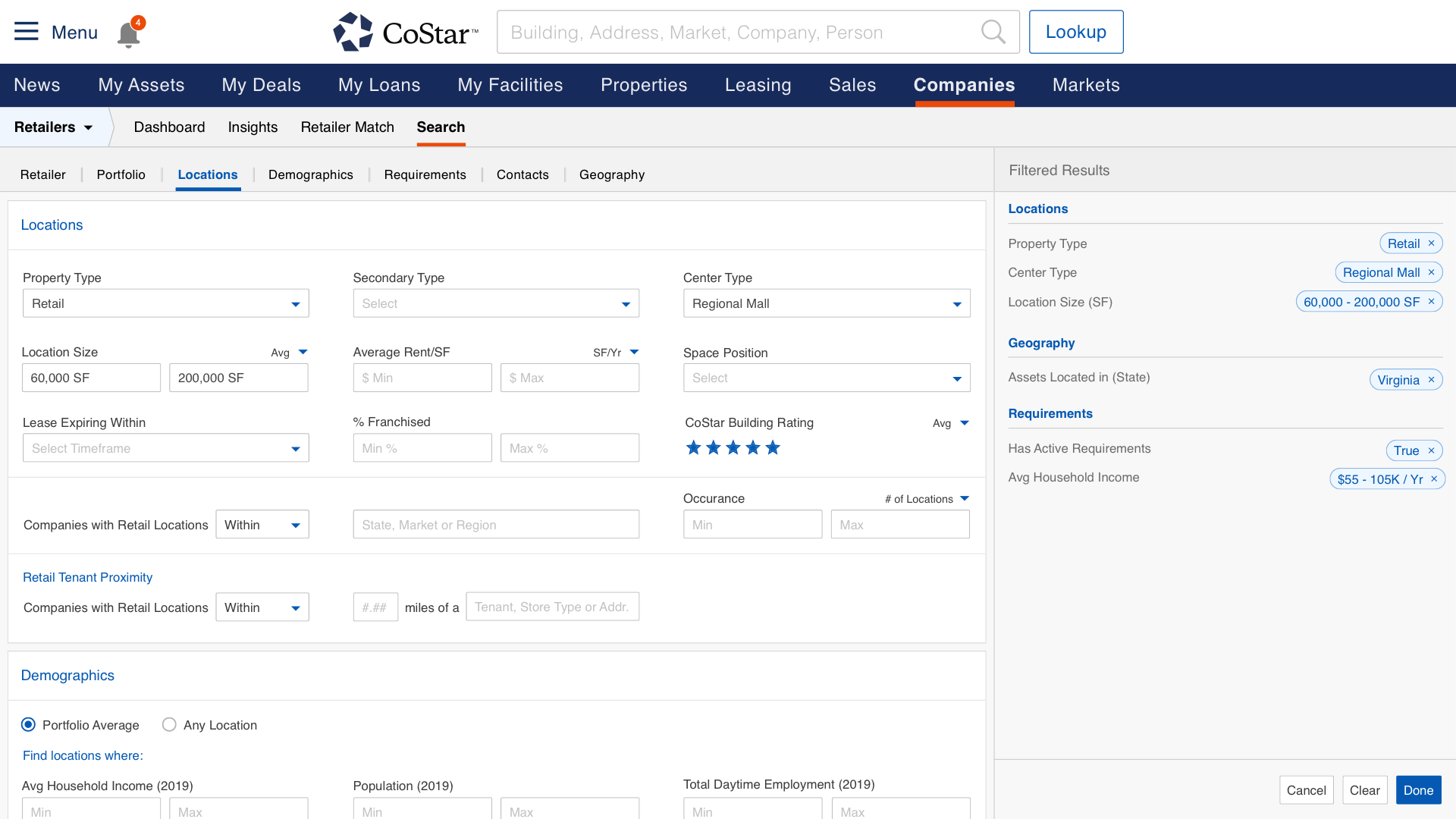Set CoStar Building Rating to two stars

click(x=713, y=447)
